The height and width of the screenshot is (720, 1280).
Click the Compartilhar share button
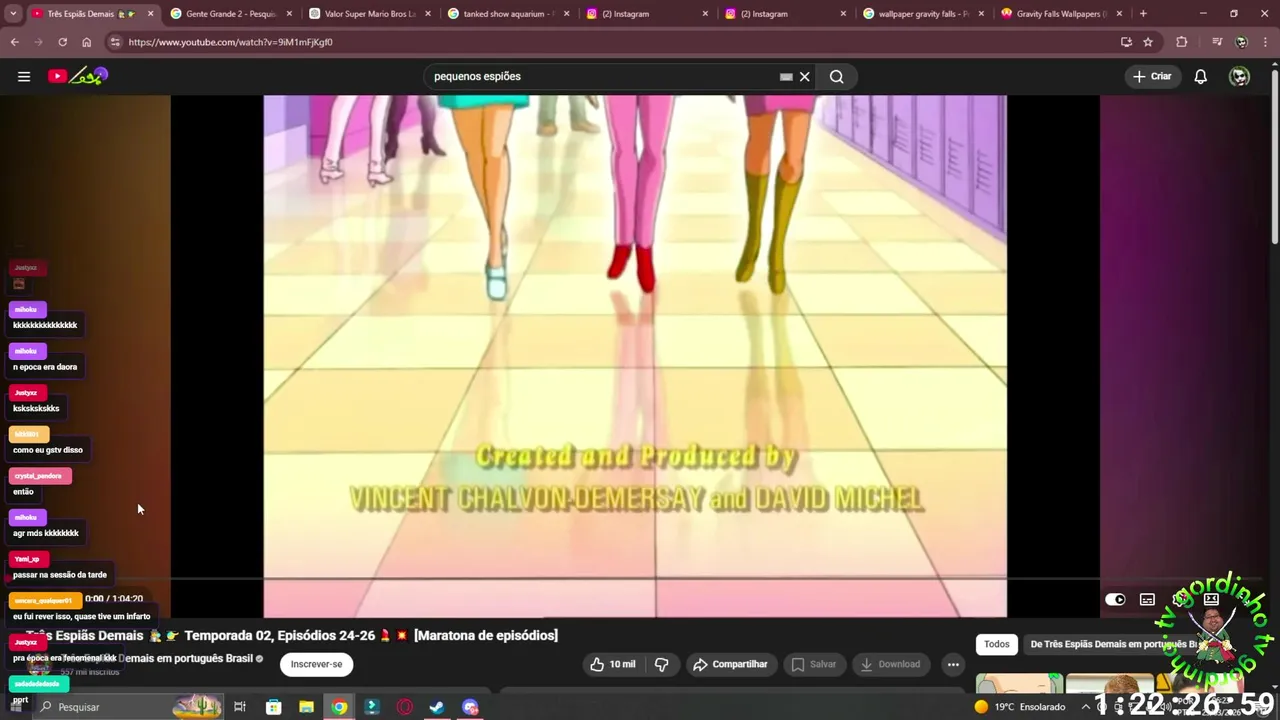(731, 664)
